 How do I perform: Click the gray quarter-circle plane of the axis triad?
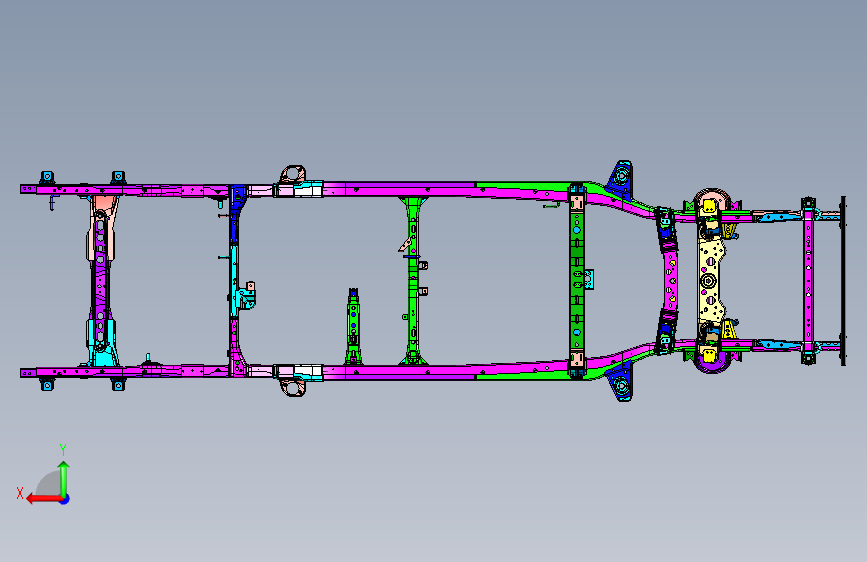48,483
